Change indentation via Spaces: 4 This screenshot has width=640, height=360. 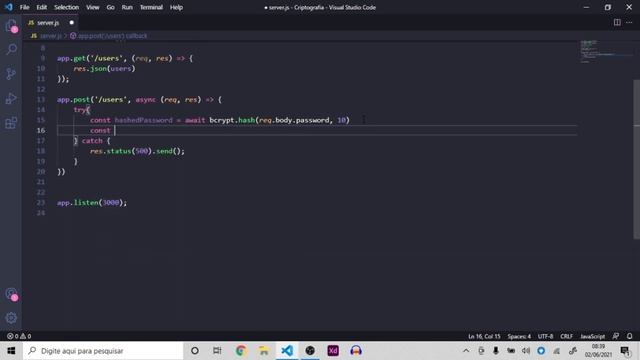click(519, 336)
